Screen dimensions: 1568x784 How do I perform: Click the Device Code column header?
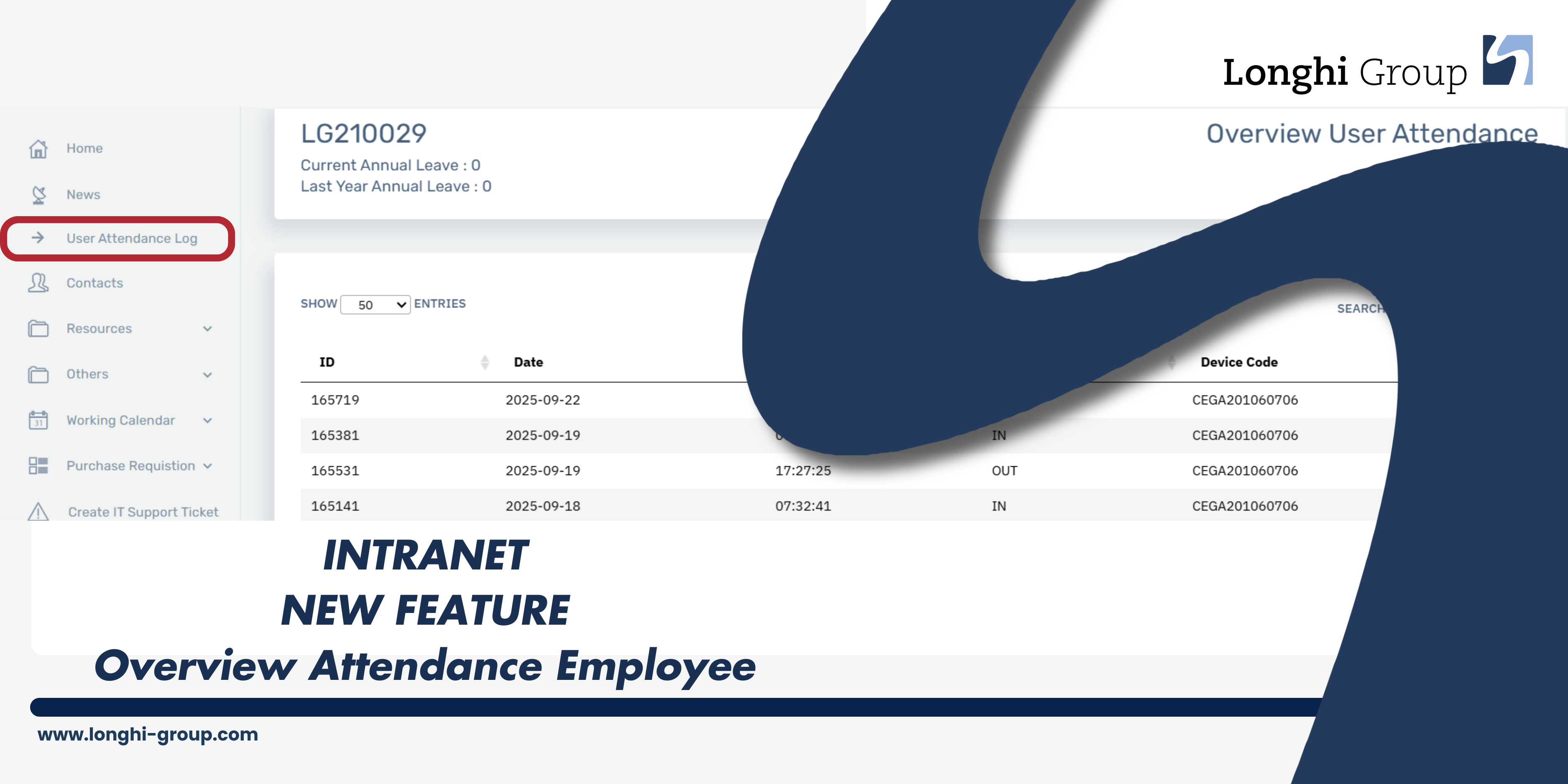click(x=1239, y=362)
